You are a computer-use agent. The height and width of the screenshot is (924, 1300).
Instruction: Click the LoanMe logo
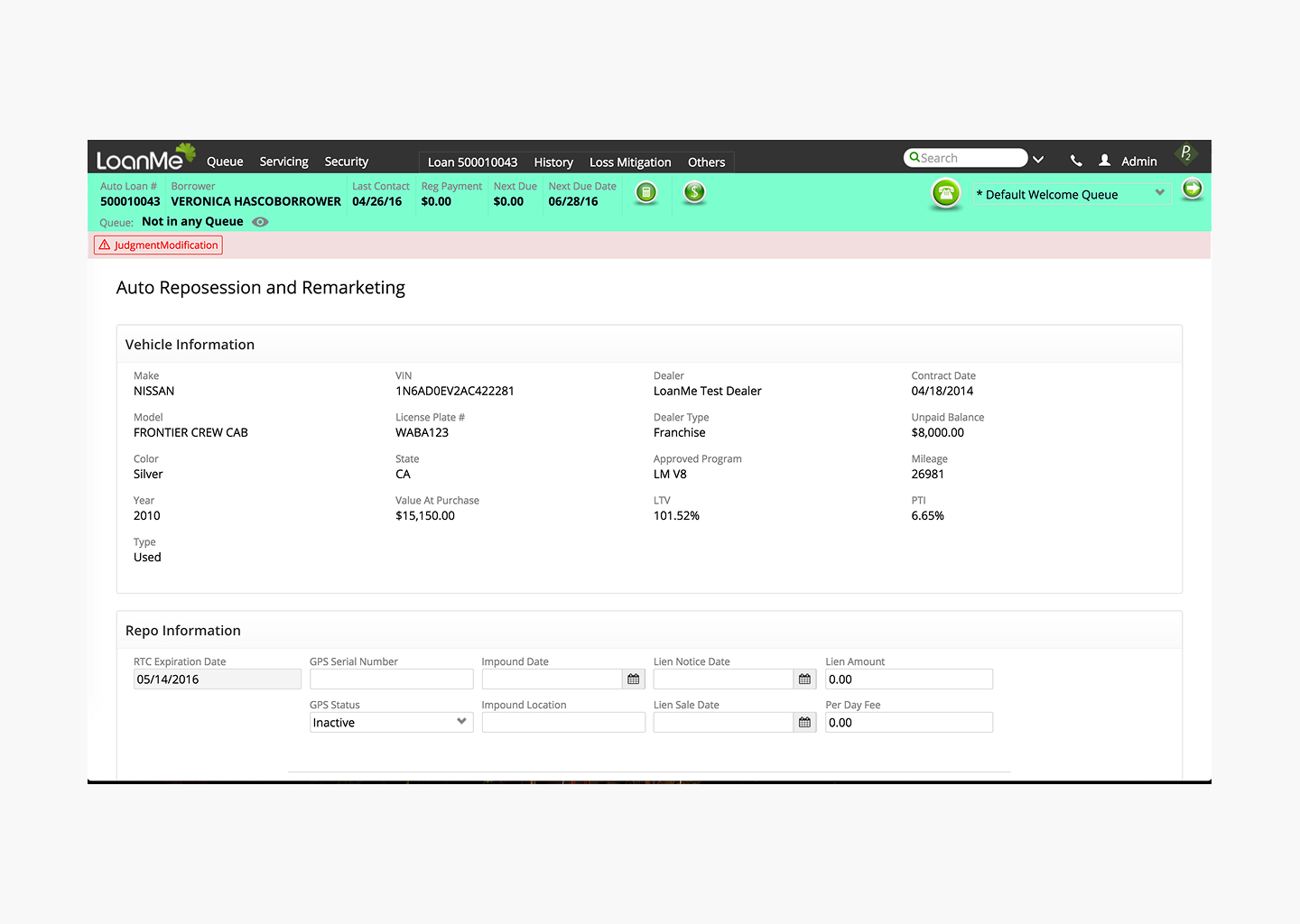pos(145,158)
